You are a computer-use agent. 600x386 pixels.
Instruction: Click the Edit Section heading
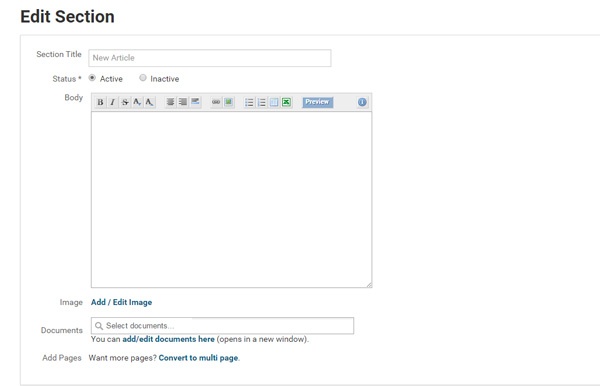(67, 17)
